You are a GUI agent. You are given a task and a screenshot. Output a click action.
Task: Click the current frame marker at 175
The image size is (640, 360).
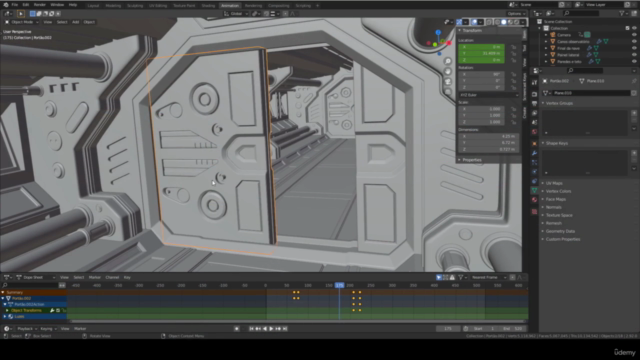click(339, 285)
